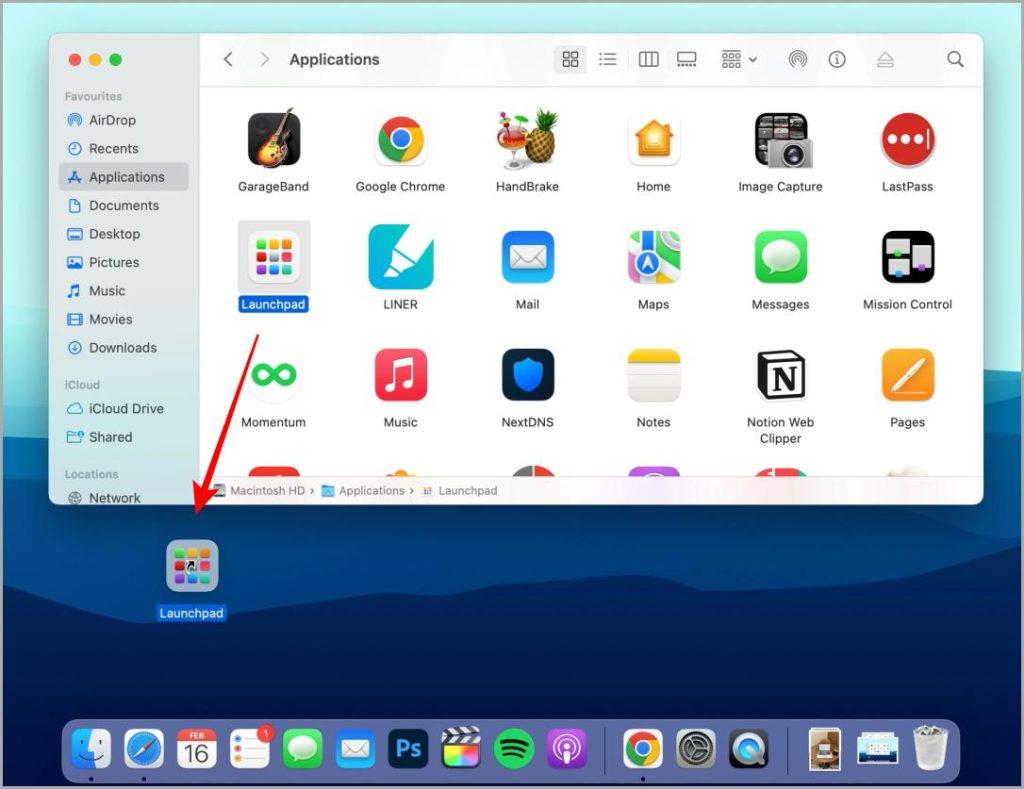Open Photoshop from the Dock
The height and width of the screenshot is (789, 1024).
pyautogui.click(x=408, y=748)
